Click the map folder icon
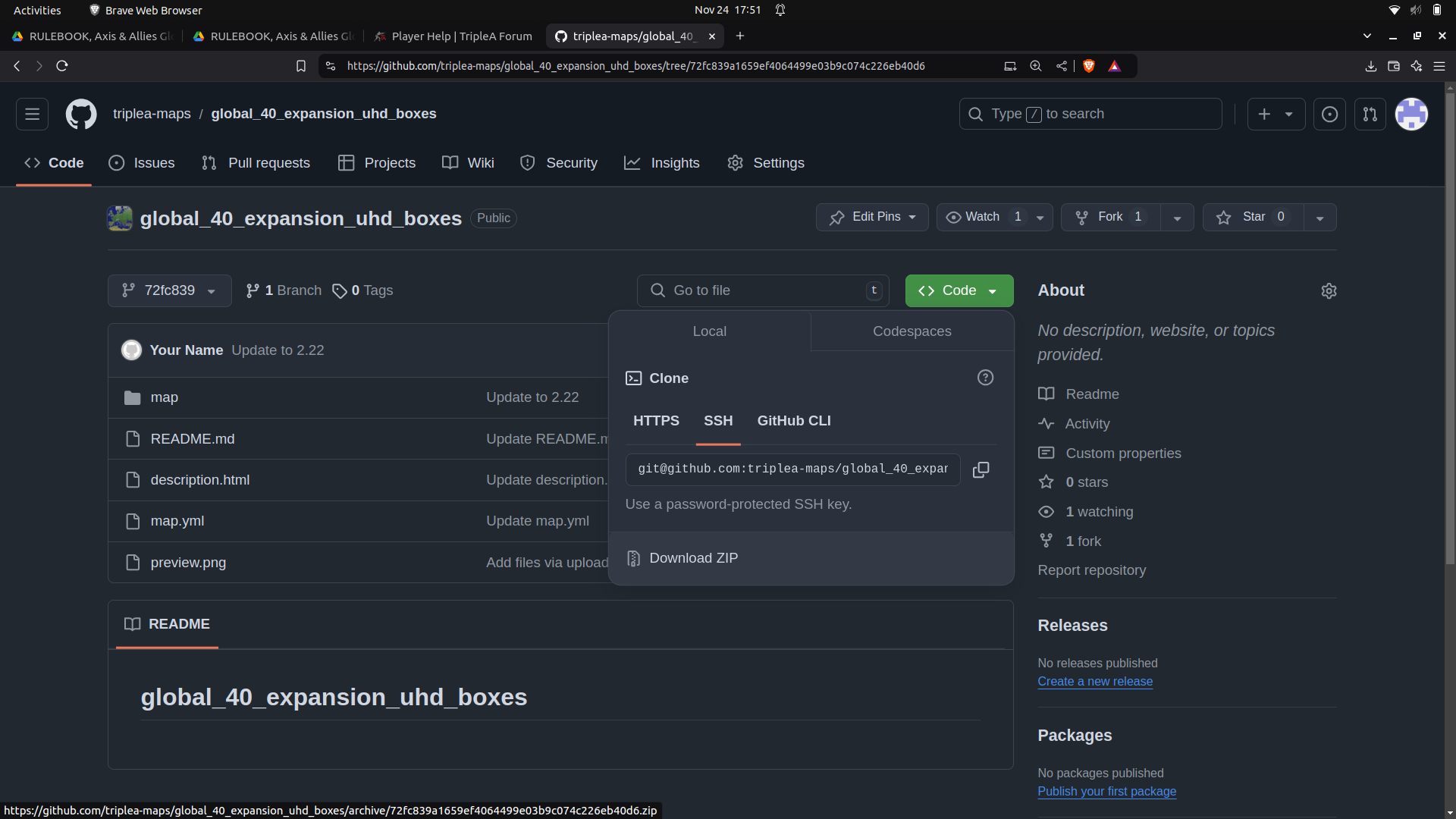Screen dimensions: 1456x819 pos(132,397)
